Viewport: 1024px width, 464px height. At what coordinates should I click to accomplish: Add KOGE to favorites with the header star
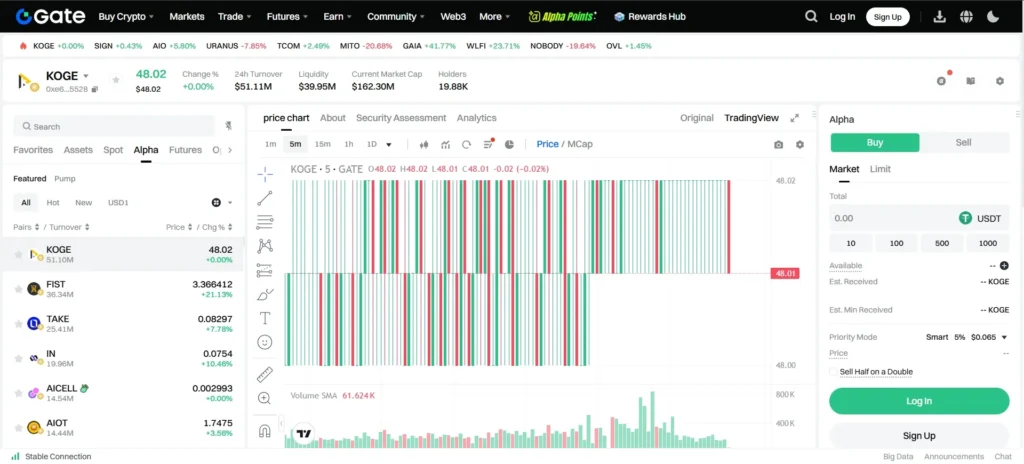coord(116,80)
